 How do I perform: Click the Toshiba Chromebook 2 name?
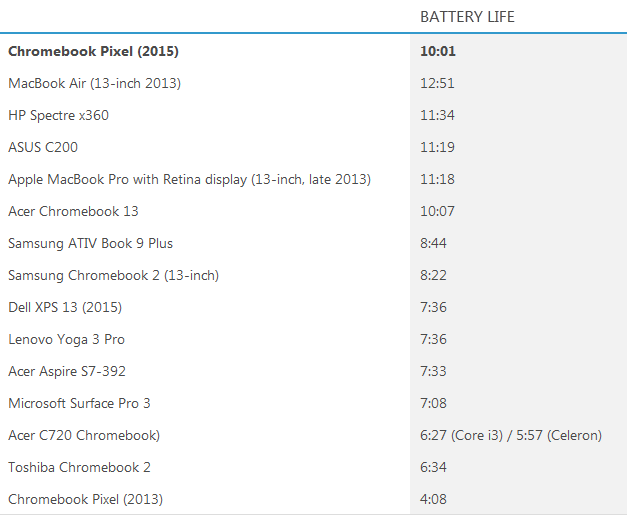79,467
